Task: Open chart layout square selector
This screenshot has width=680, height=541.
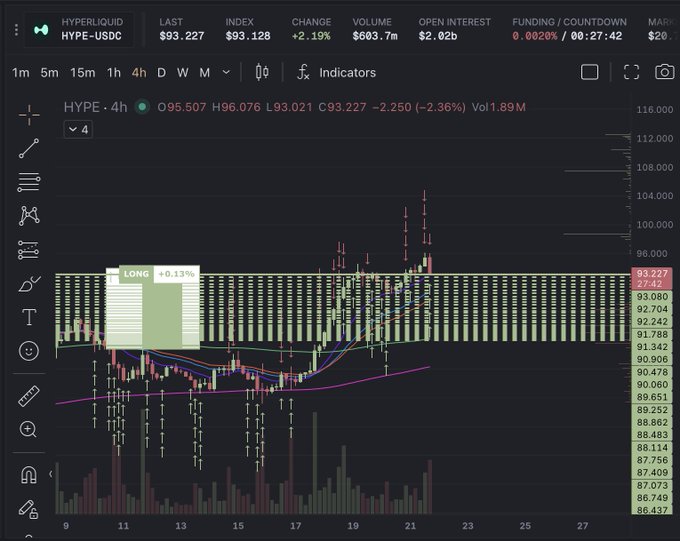Action: click(x=589, y=72)
